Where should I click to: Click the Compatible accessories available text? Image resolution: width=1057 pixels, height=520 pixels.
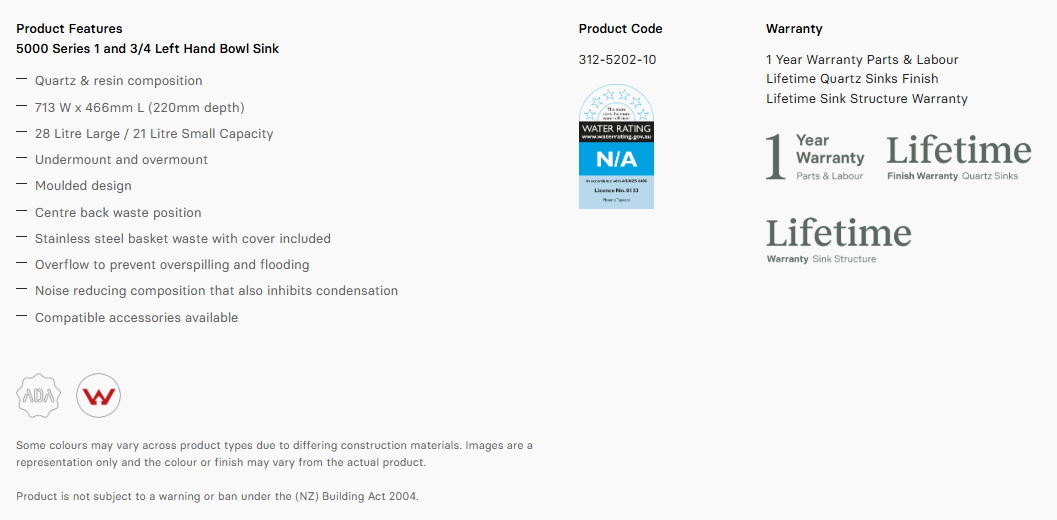point(136,318)
